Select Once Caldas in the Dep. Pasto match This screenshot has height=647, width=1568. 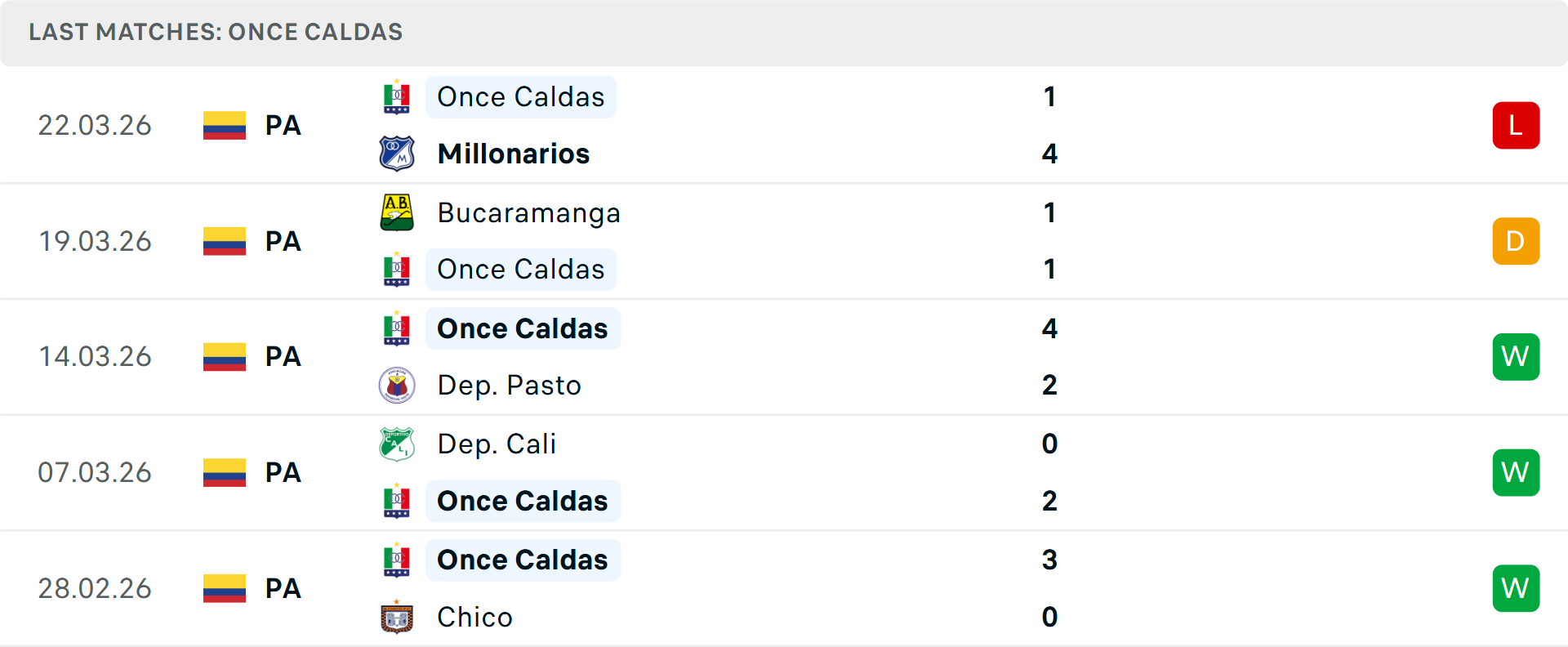coord(523,328)
